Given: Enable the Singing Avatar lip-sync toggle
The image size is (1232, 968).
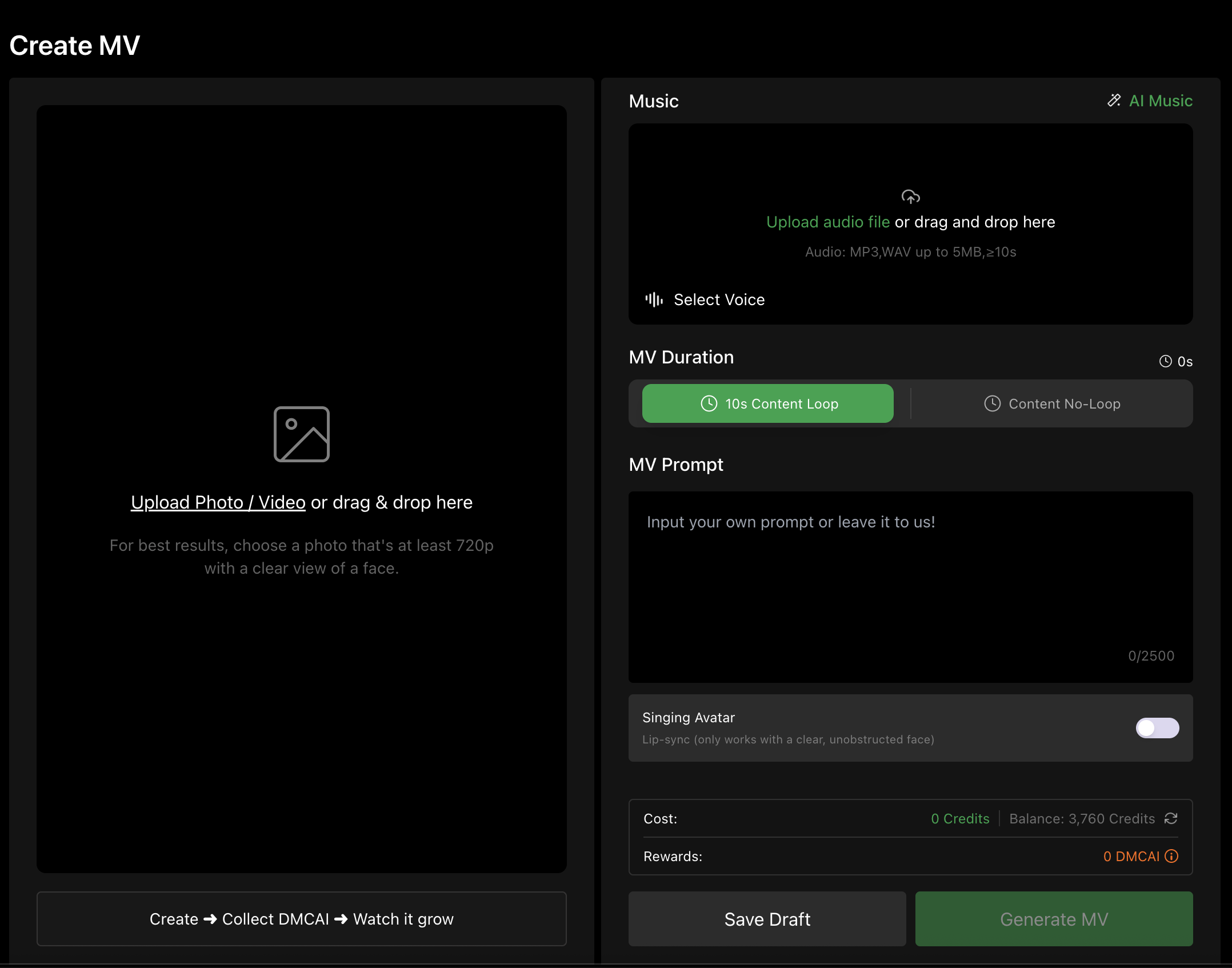Looking at the screenshot, I should pos(1157,728).
